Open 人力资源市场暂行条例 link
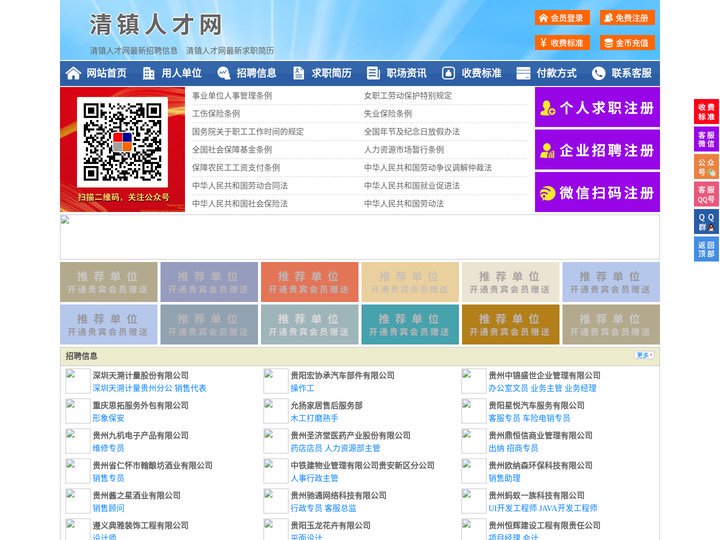The width and height of the screenshot is (720, 540). [x=404, y=150]
